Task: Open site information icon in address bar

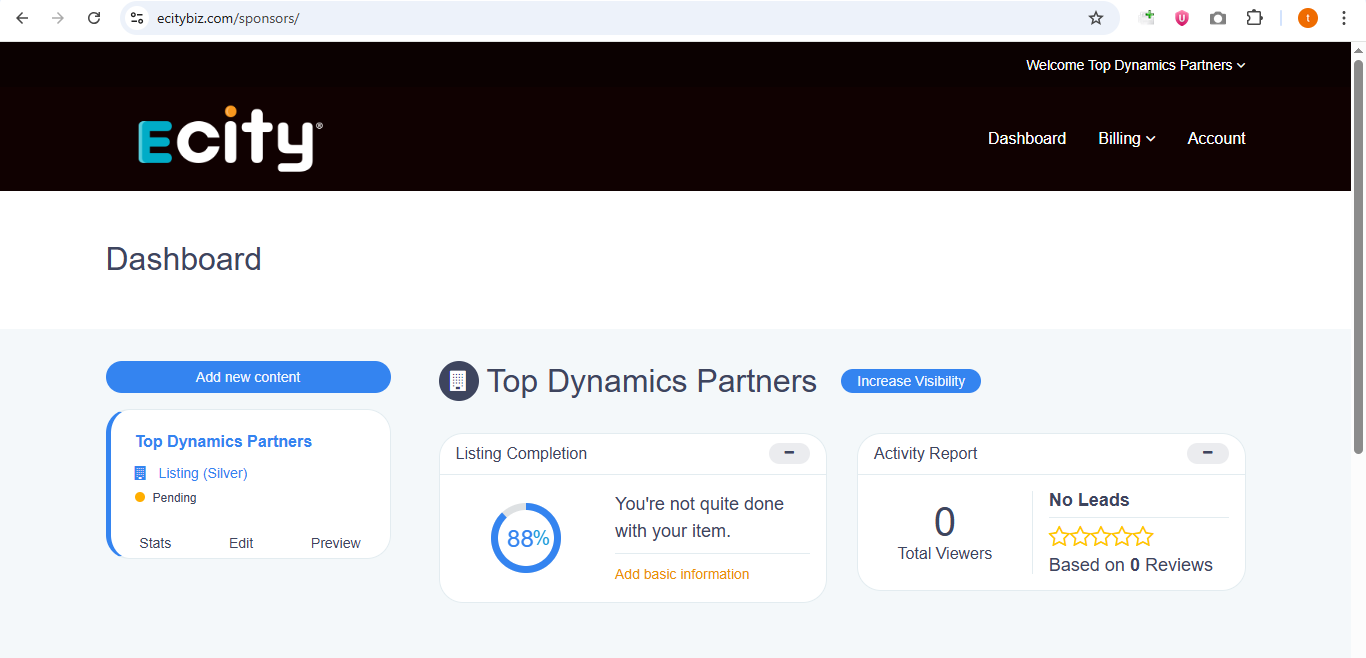Action: [x=138, y=18]
